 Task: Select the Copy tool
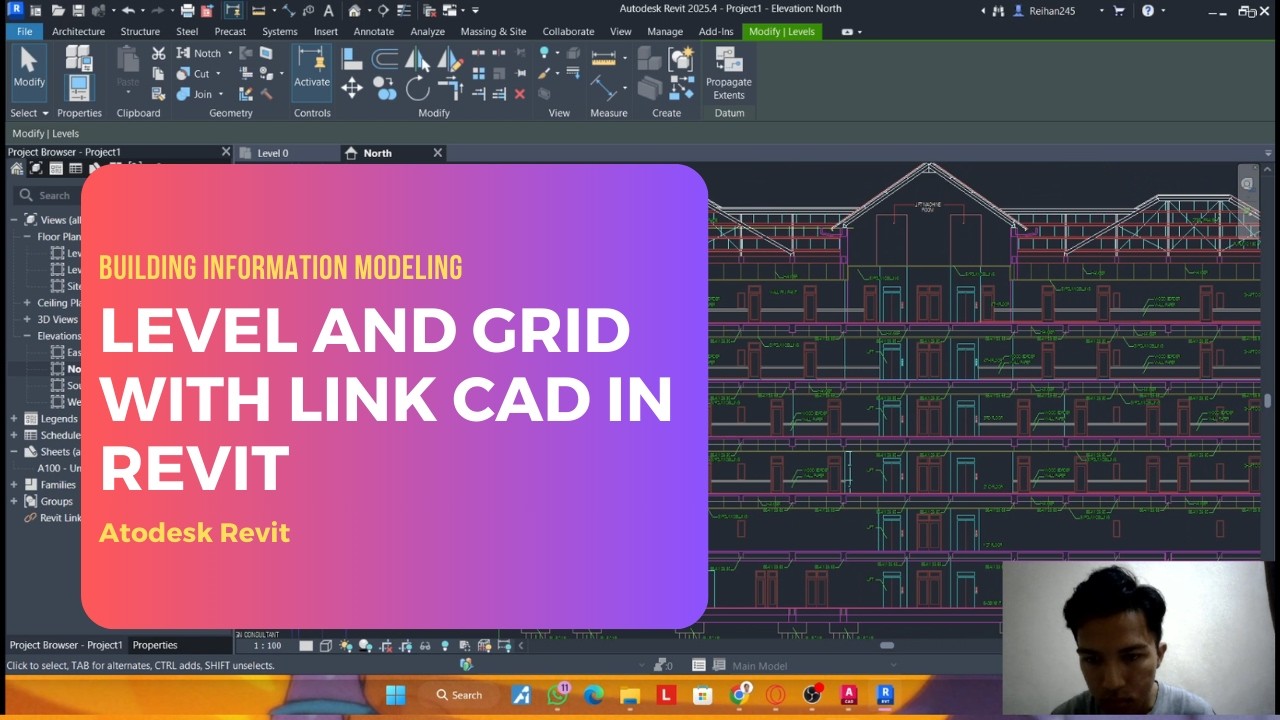(x=385, y=88)
